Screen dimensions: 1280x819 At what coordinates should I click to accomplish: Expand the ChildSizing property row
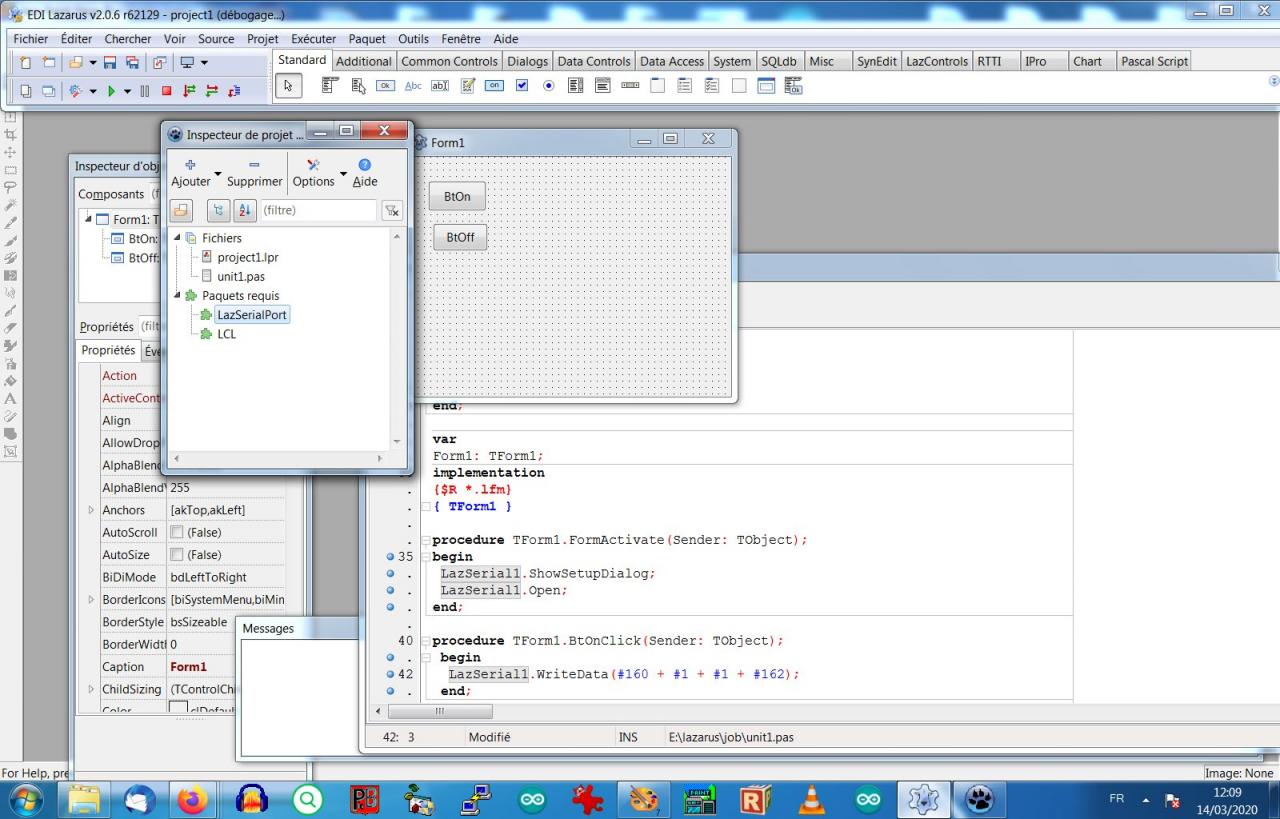[x=91, y=689]
